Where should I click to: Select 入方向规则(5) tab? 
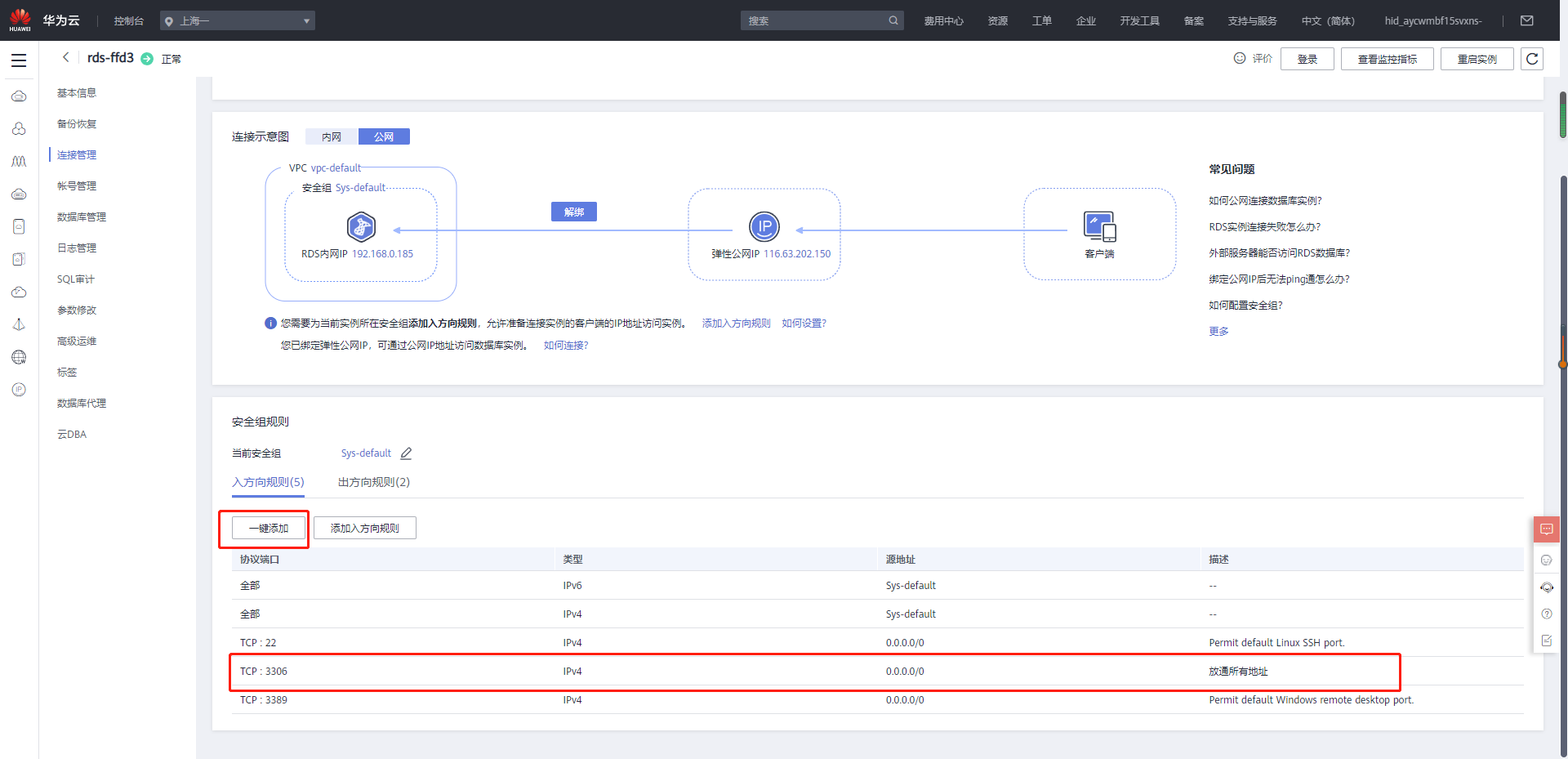(x=268, y=482)
